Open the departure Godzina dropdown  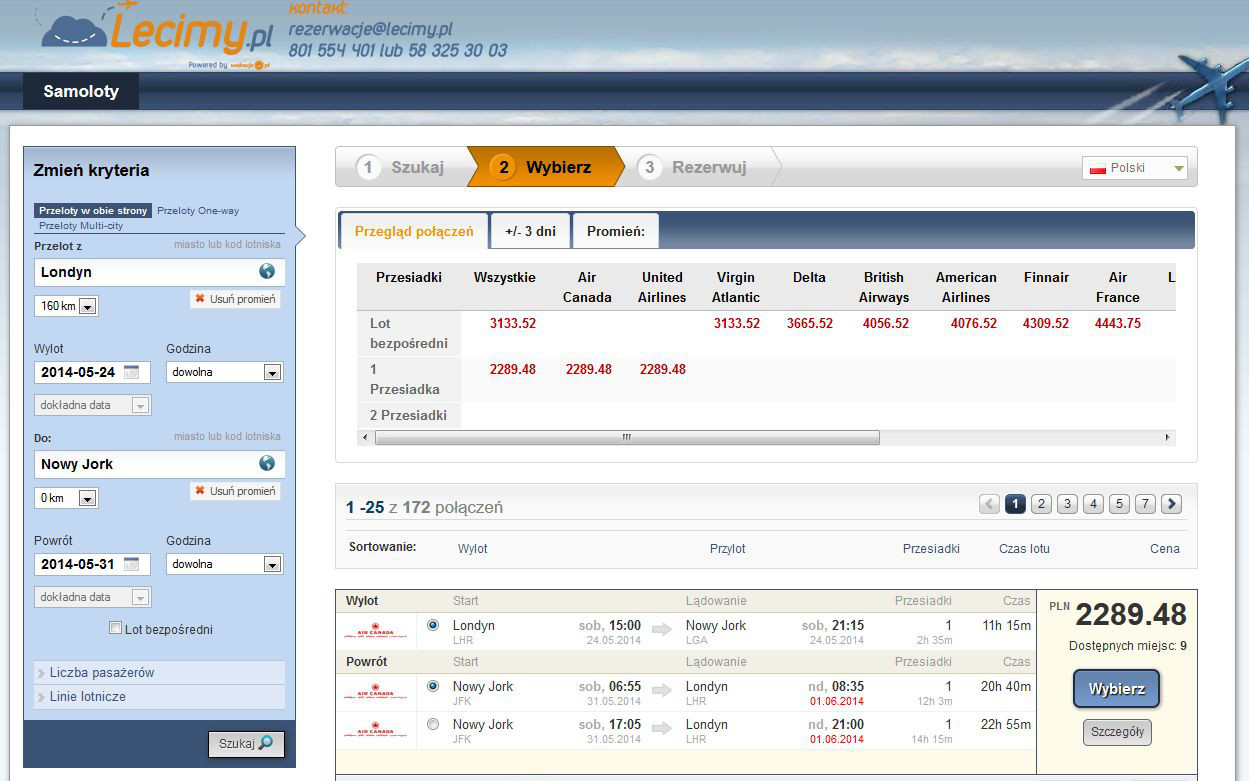[225, 372]
